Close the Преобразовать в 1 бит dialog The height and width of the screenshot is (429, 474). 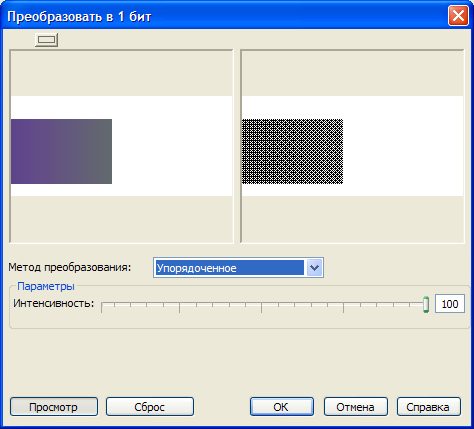point(458,16)
